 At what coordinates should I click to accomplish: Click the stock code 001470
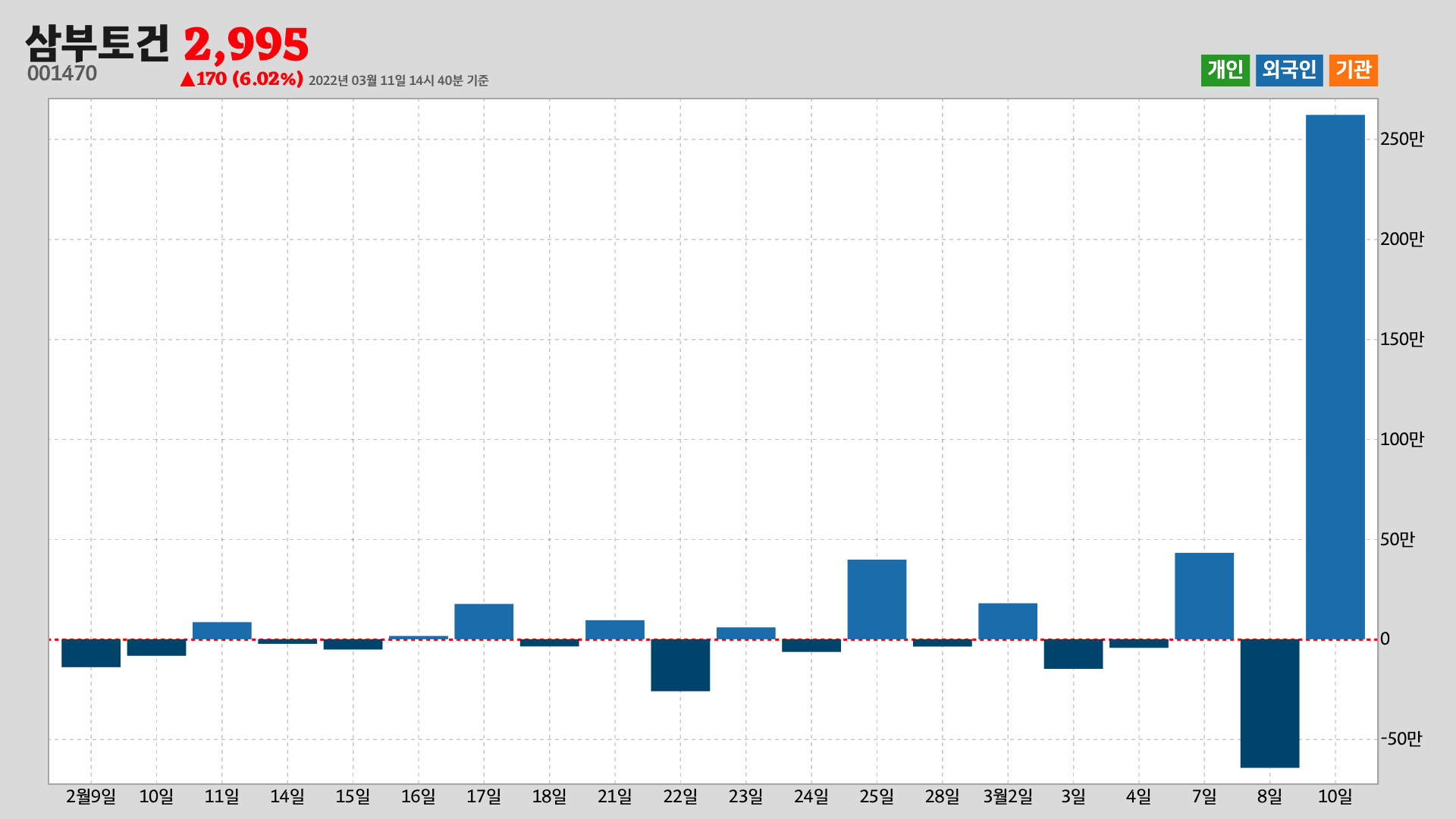62,74
